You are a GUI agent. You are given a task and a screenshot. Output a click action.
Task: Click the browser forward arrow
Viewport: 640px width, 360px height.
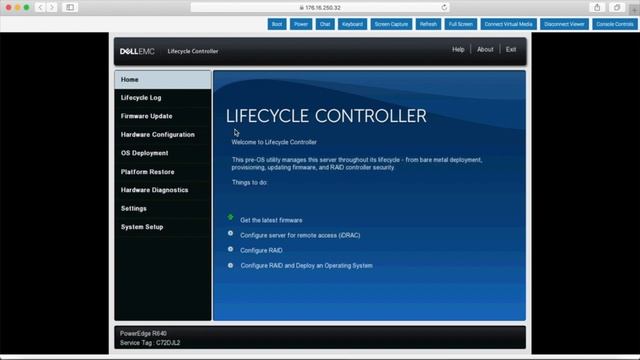(x=52, y=7)
